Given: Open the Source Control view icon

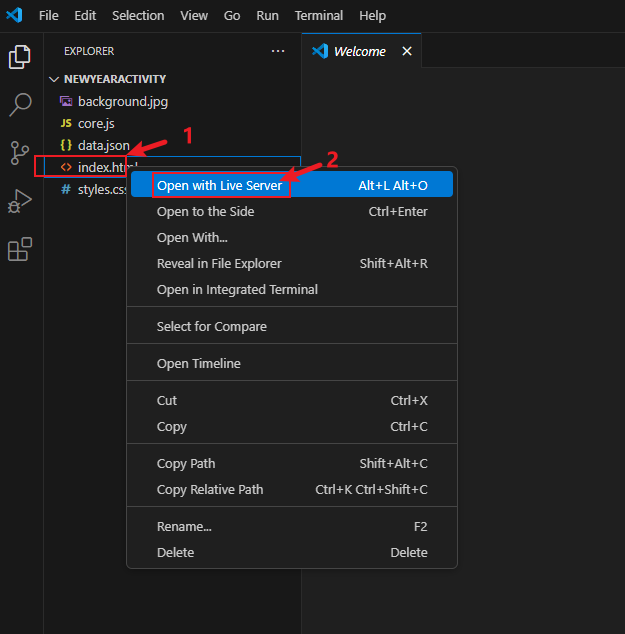Looking at the screenshot, I should 20,153.
